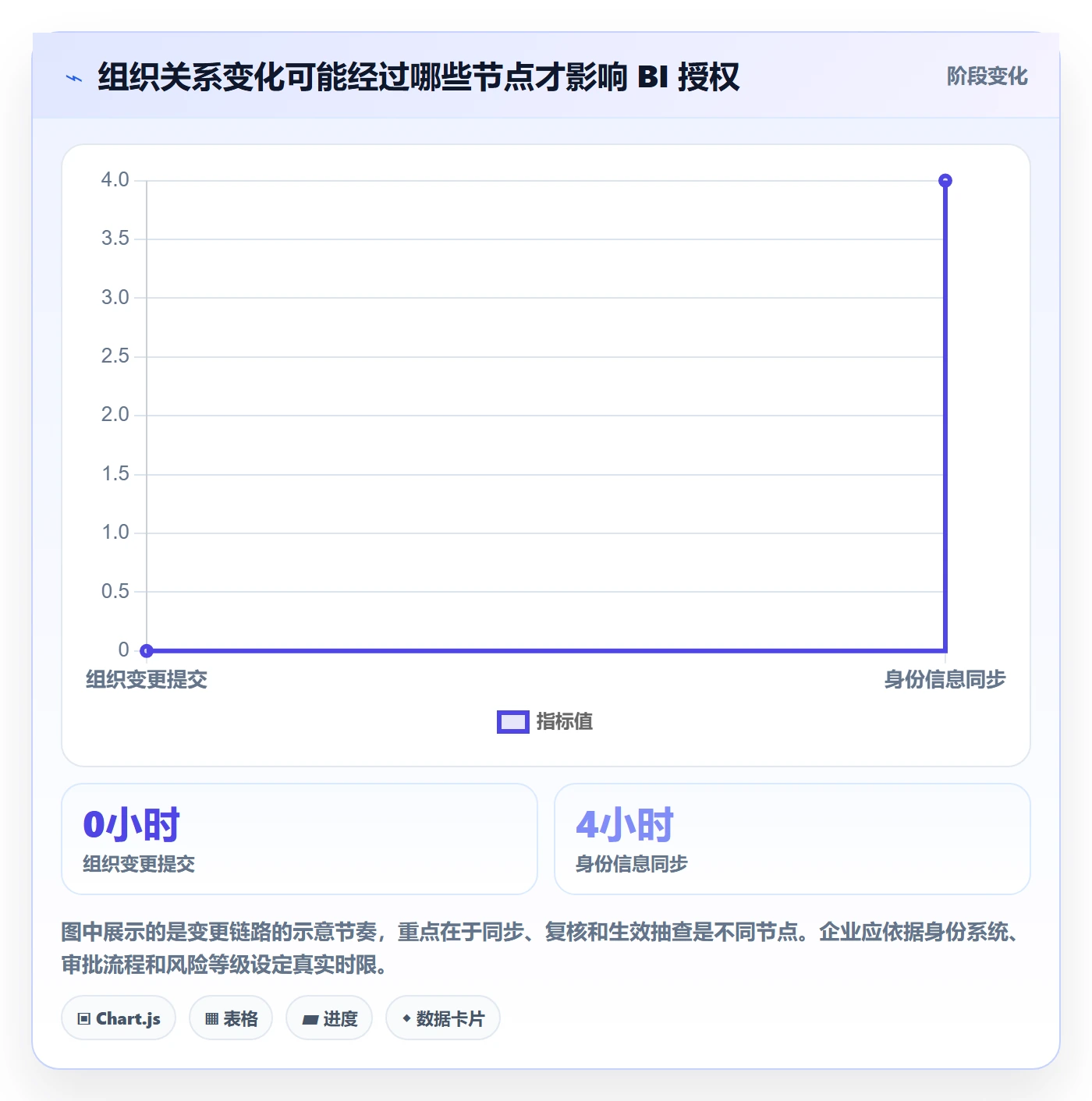Click the bar icon in 进度 tag
The height and width of the screenshot is (1101, 1092).
[310, 1020]
